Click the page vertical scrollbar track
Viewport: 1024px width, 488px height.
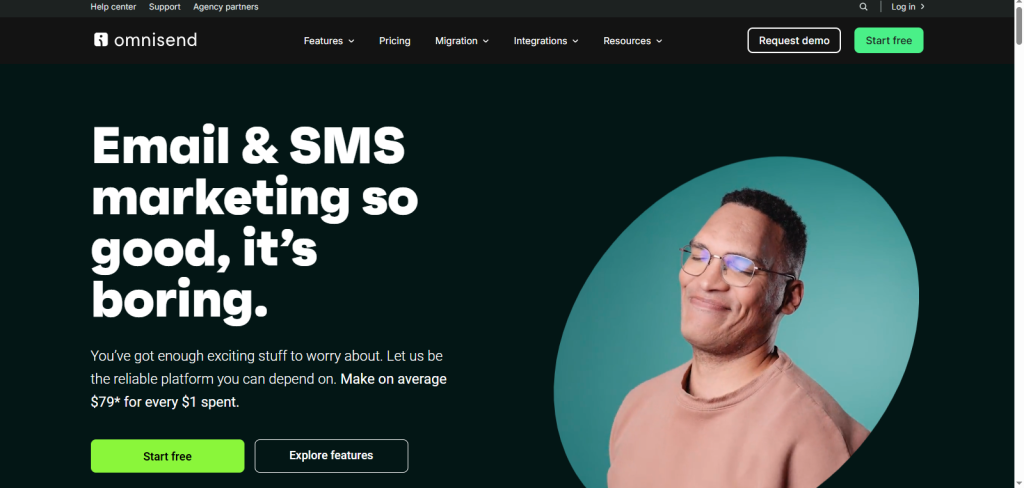tap(1018, 261)
